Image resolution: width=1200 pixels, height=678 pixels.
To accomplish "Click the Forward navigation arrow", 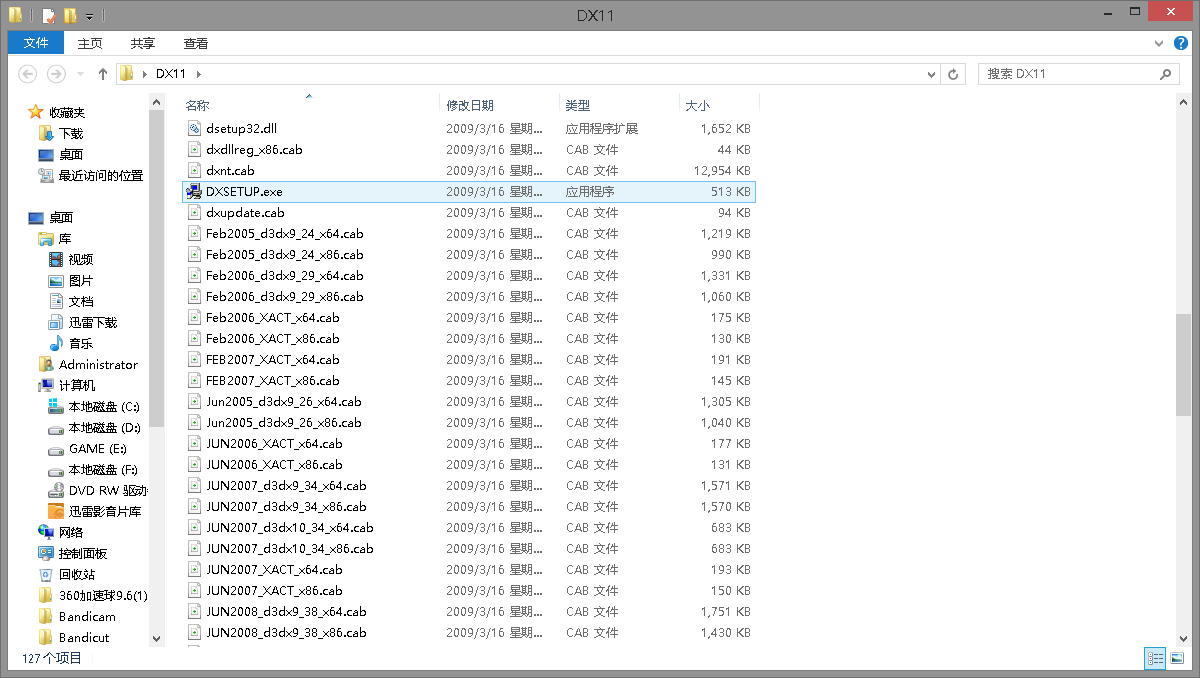I will tap(57, 74).
